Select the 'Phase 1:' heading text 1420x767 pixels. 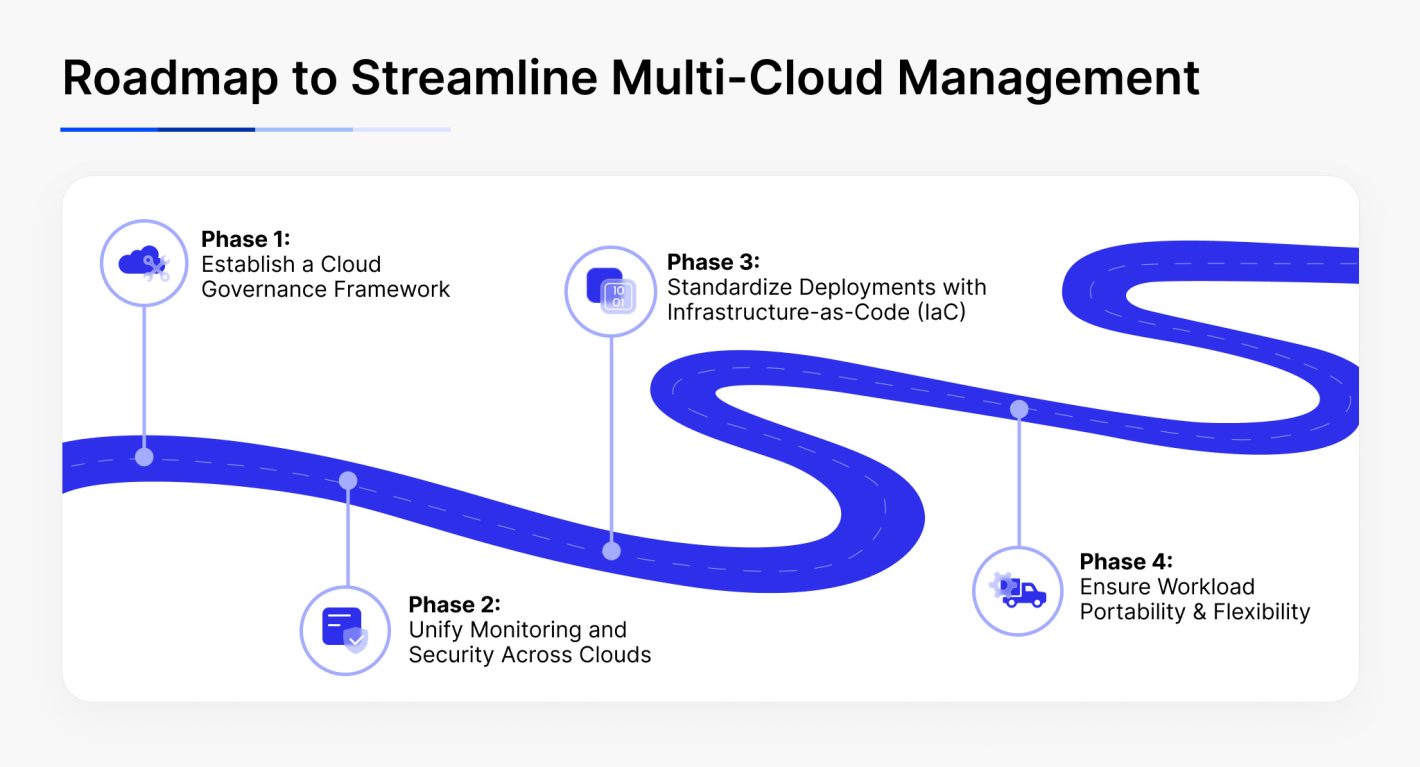245,240
